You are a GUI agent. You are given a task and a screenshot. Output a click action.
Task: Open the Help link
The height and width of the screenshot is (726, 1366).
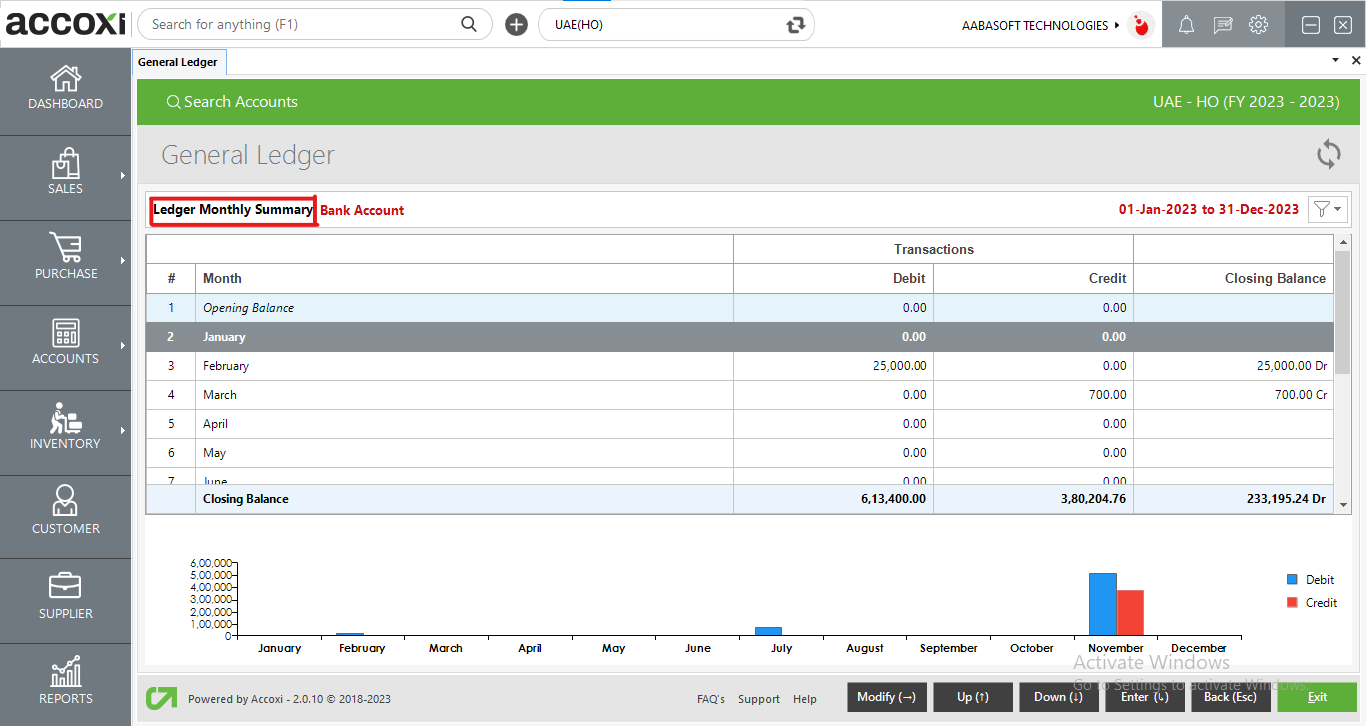pos(805,699)
